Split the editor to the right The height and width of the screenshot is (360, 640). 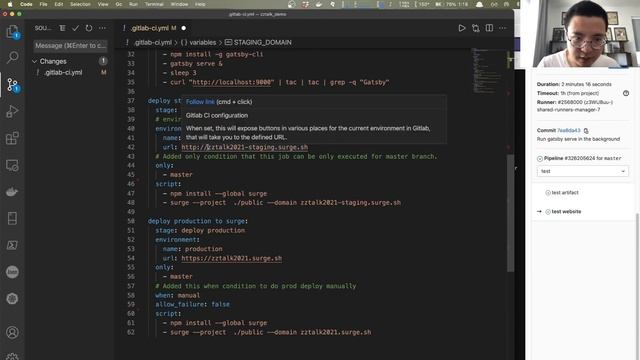coord(489,28)
